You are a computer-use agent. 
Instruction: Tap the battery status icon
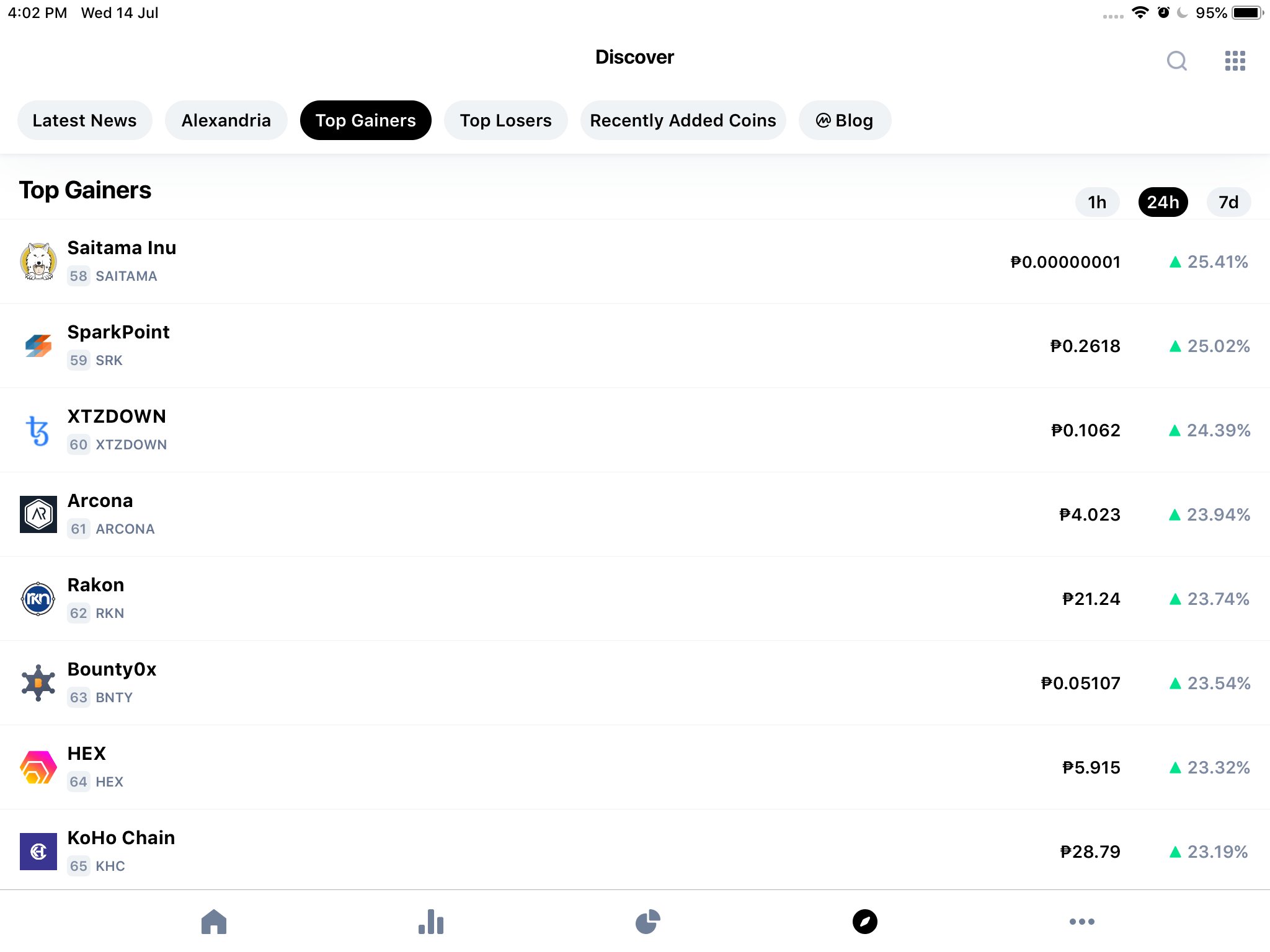pyautogui.click(x=1248, y=12)
